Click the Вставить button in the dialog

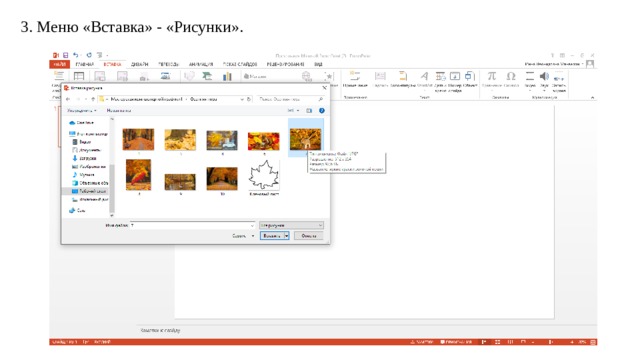click(x=272, y=236)
